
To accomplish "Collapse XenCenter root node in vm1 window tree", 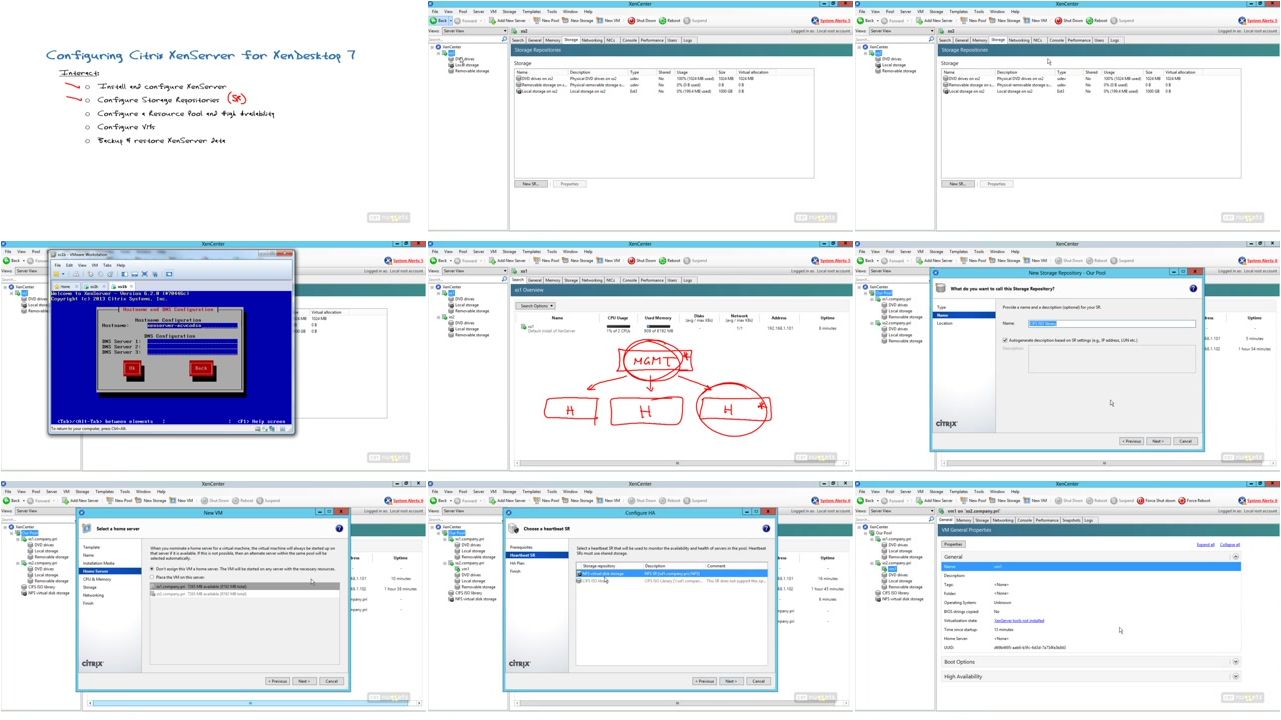I will click(859, 527).
